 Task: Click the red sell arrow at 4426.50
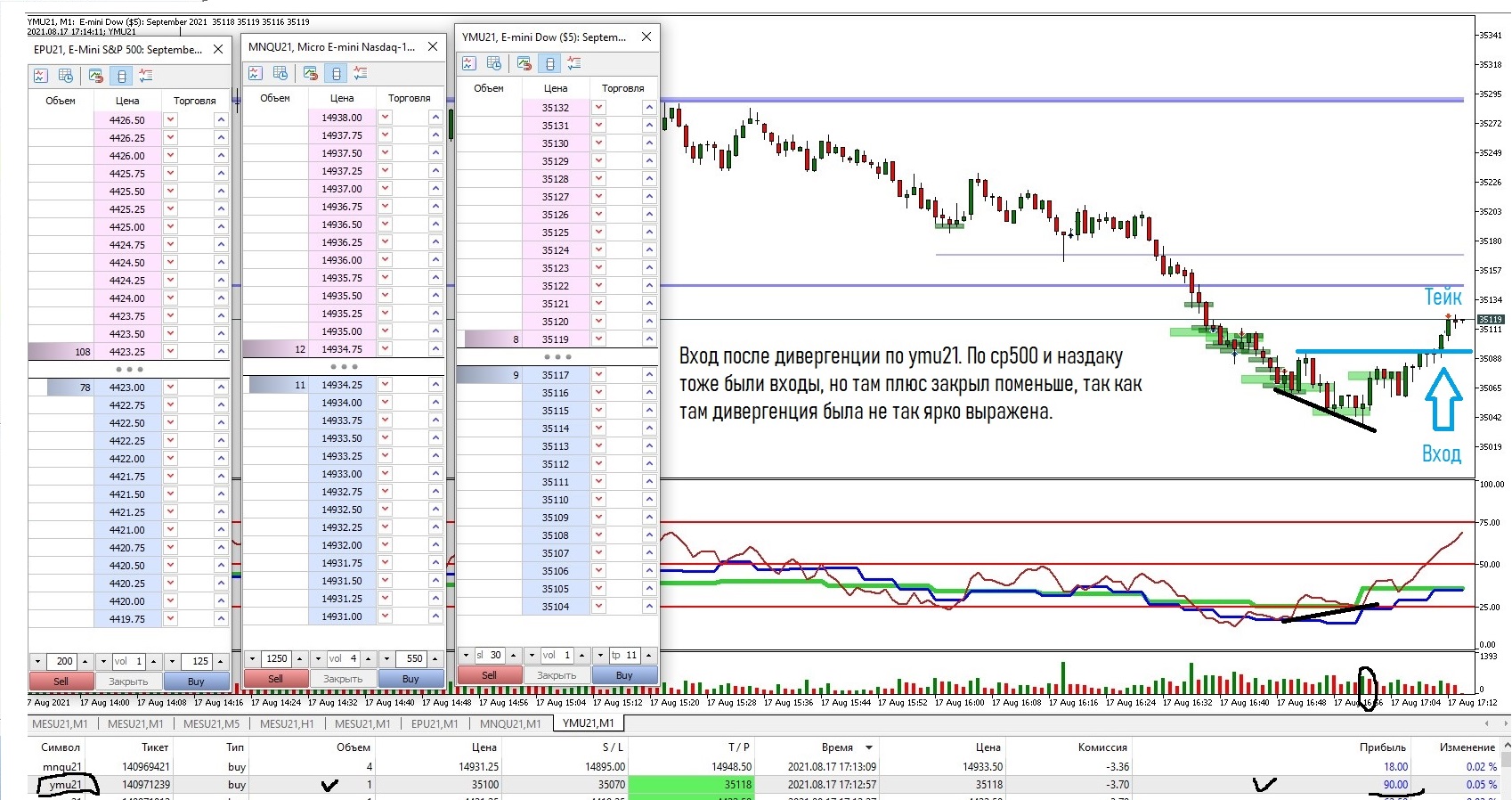point(170,120)
